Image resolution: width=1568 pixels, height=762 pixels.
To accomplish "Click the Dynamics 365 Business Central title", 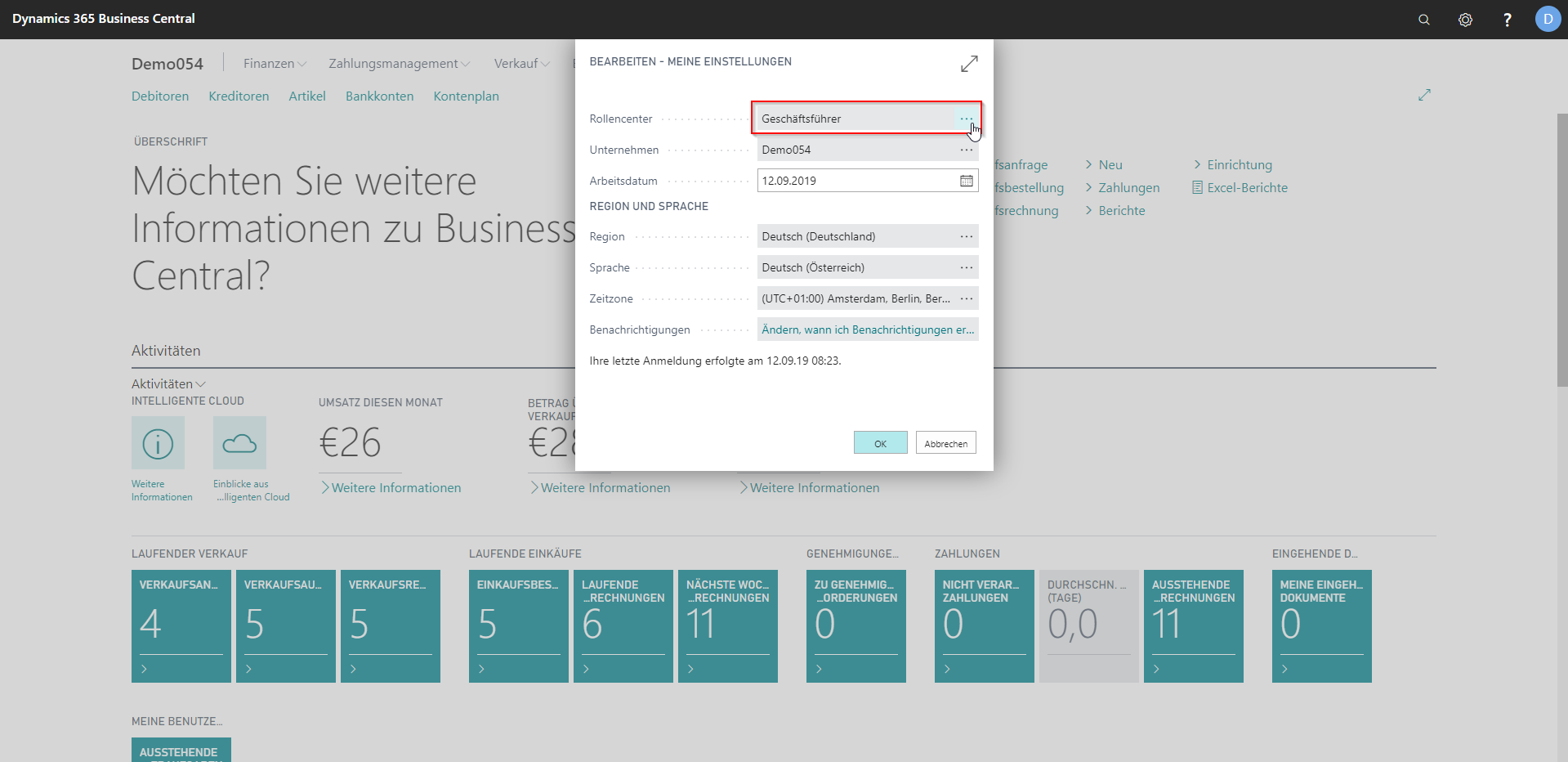I will coord(104,19).
